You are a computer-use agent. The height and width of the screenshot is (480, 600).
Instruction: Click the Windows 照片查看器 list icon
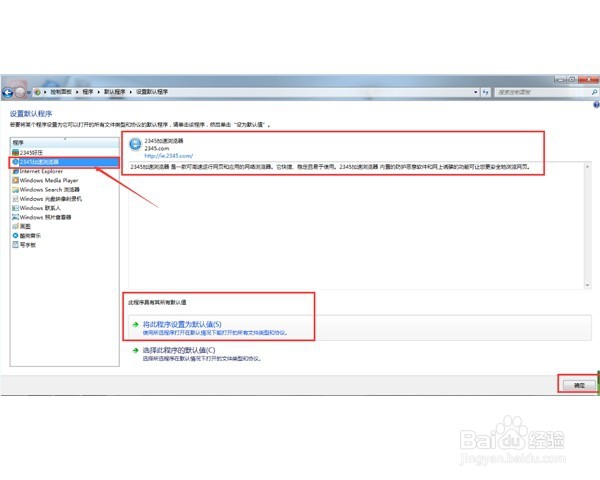[x=15, y=217]
